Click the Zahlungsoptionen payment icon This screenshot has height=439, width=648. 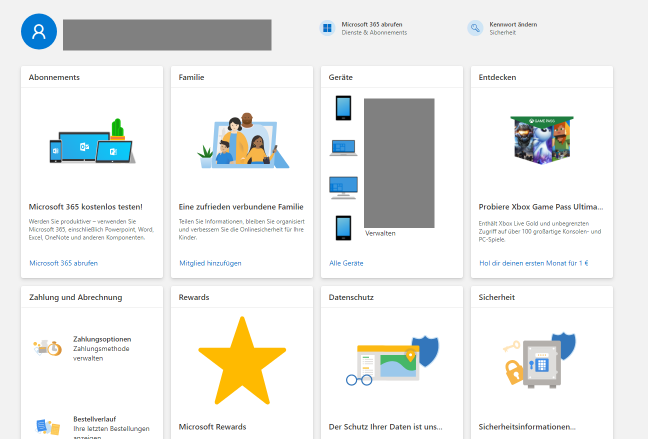[x=48, y=348]
